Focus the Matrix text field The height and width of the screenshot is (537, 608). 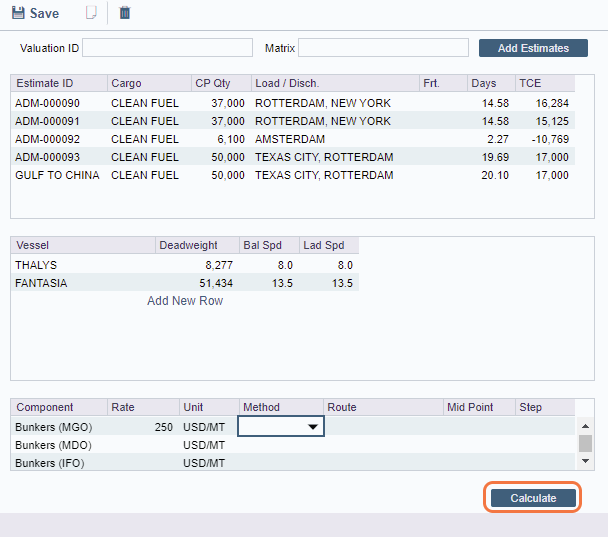pyautogui.click(x=383, y=48)
